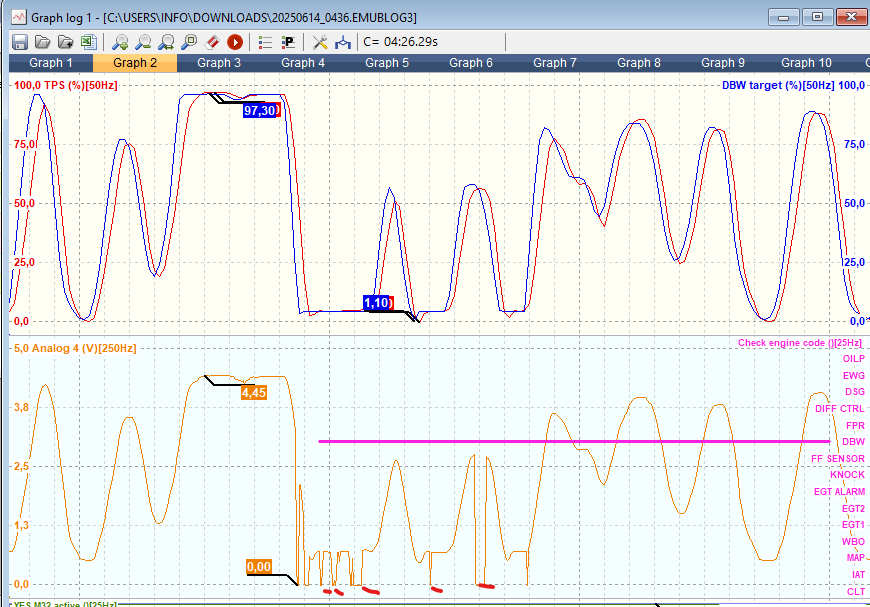Open the Graph 6 tab
This screenshot has width=870, height=607.
point(471,63)
